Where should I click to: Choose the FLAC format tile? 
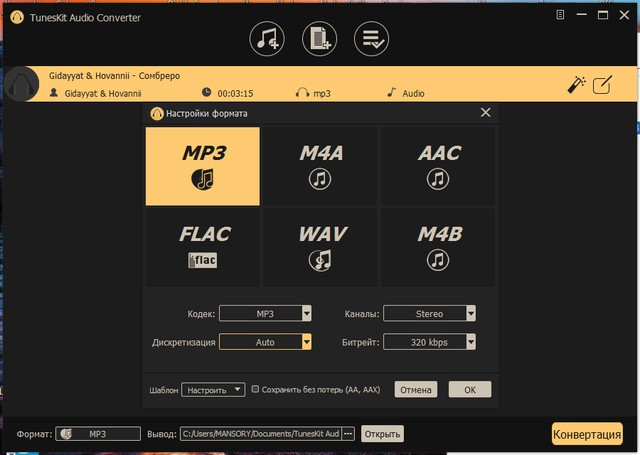[x=203, y=246]
